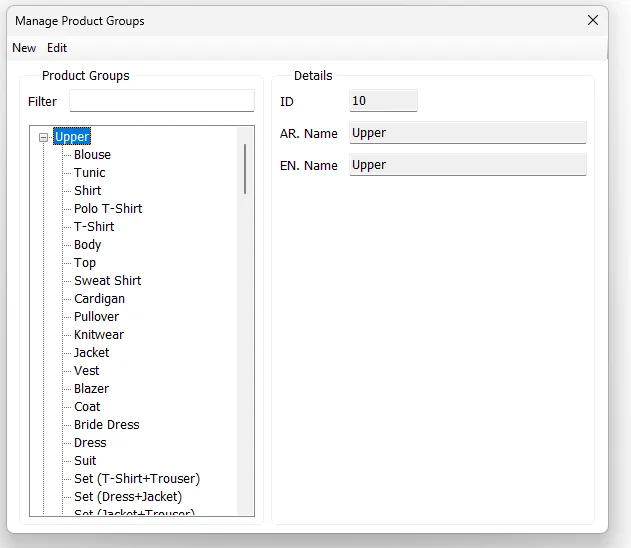The height and width of the screenshot is (548, 631).
Task: Select Set (Dress+Jacket) item
Action: pos(128,497)
